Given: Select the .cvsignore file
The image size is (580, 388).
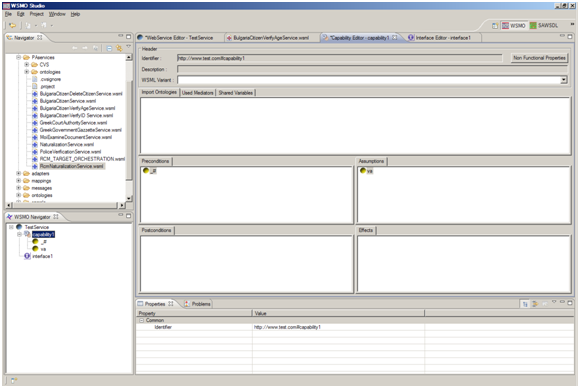Looking at the screenshot, I should 50,79.
